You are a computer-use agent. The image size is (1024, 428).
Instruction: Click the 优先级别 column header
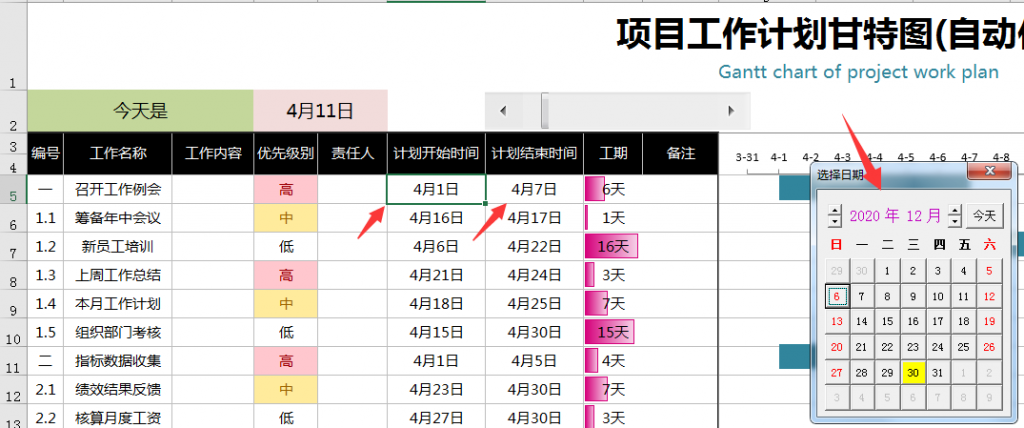[x=285, y=154]
